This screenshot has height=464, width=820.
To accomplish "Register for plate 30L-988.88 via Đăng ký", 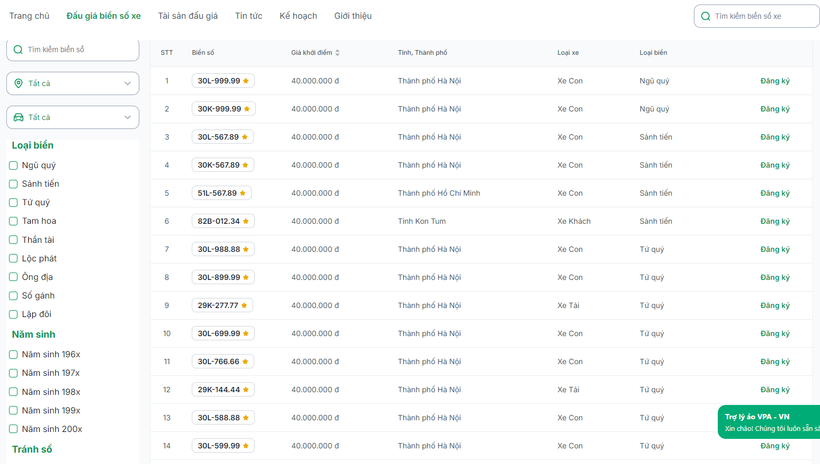I will coord(774,249).
